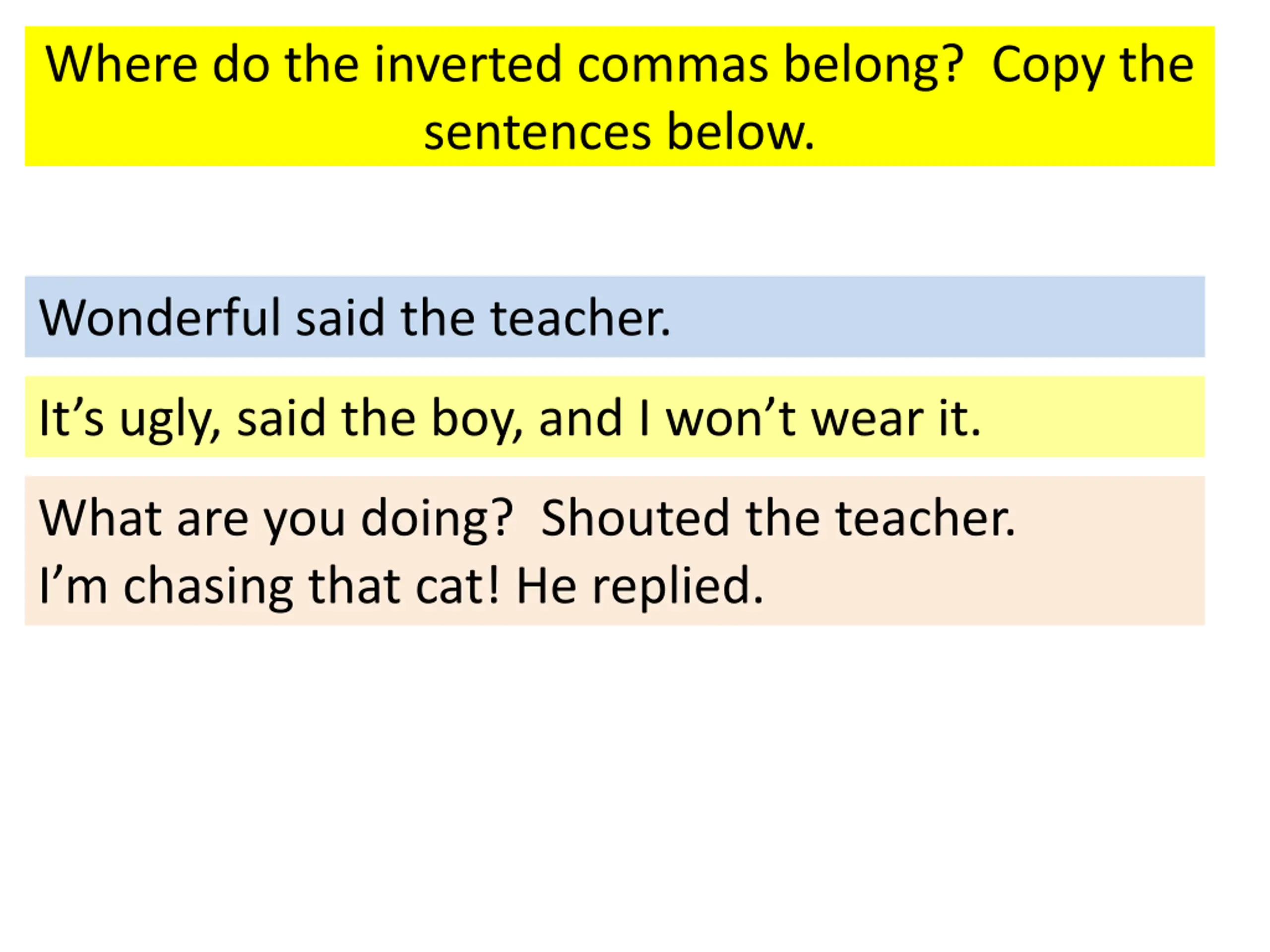This screenshot has height=952, width=1270.
Task: Click the peach-colored dialogue text box
Action: click(615, 551)
